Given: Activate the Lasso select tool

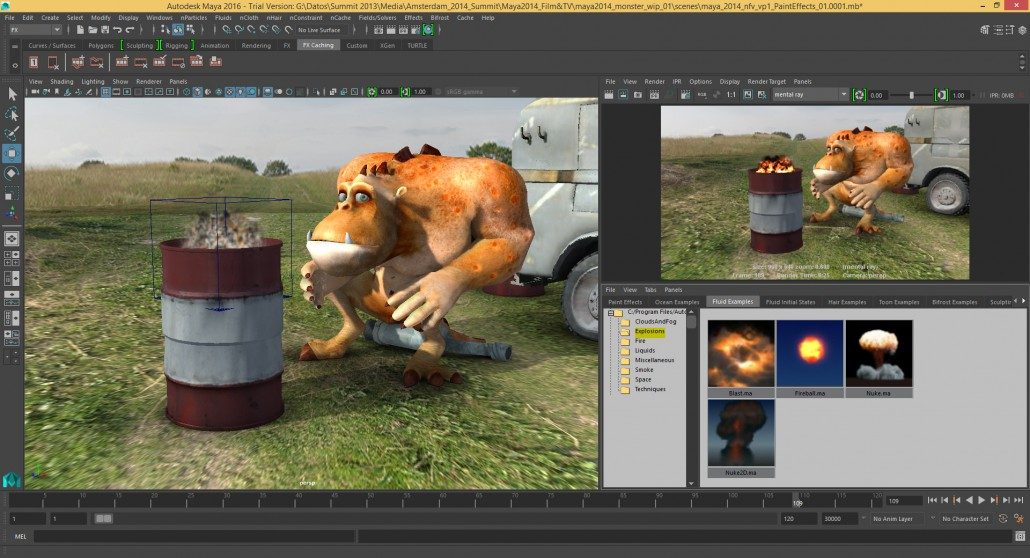Looking at the screenshot, I should click(12, 113).
